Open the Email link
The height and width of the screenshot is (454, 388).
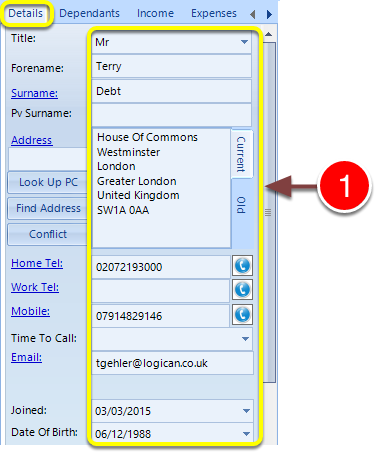pos(26,357)
